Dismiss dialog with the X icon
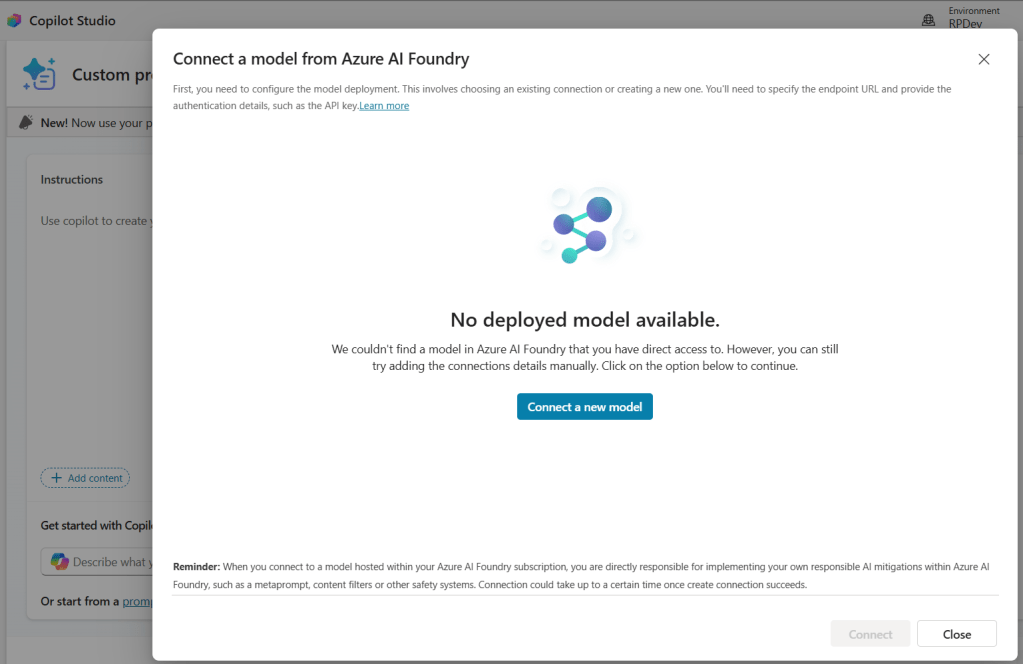 (984, 59)
